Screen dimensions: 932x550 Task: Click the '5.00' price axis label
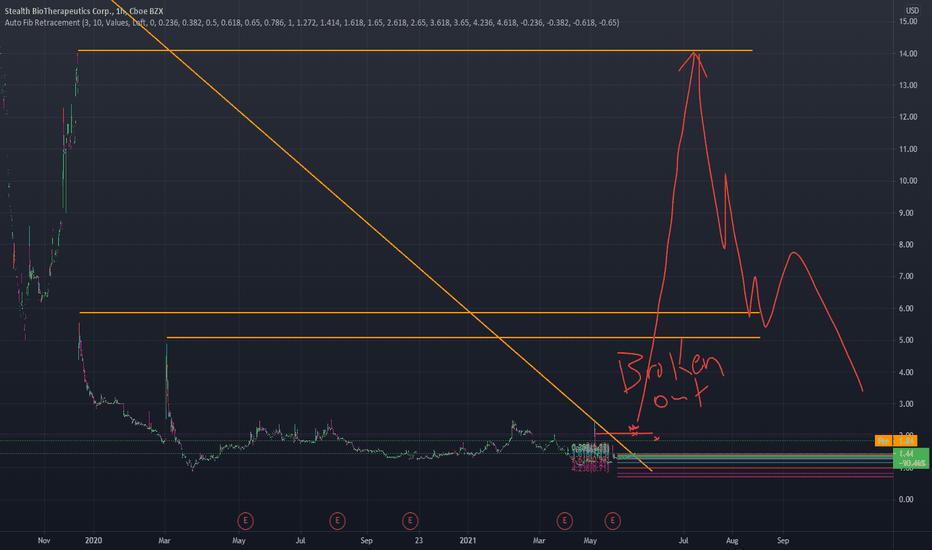pos(908,340)
